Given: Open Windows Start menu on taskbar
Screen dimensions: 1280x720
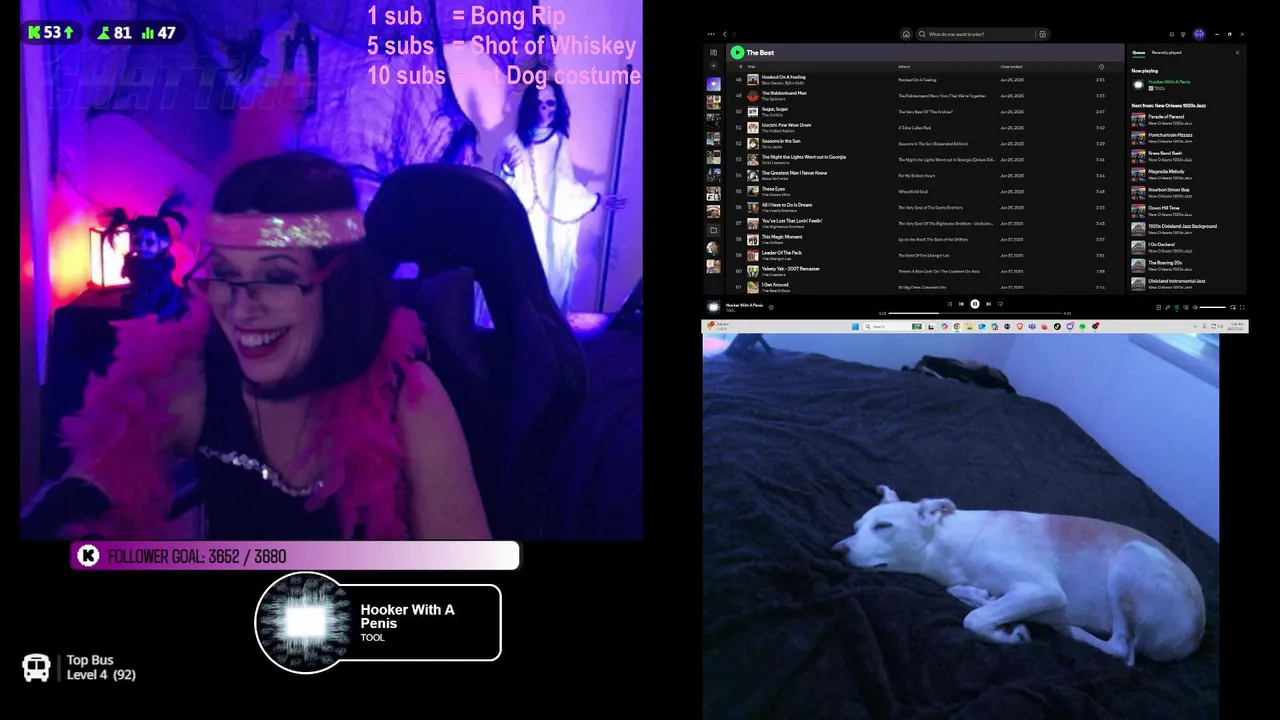Looking at the screenshot, I should pos(855,326).
